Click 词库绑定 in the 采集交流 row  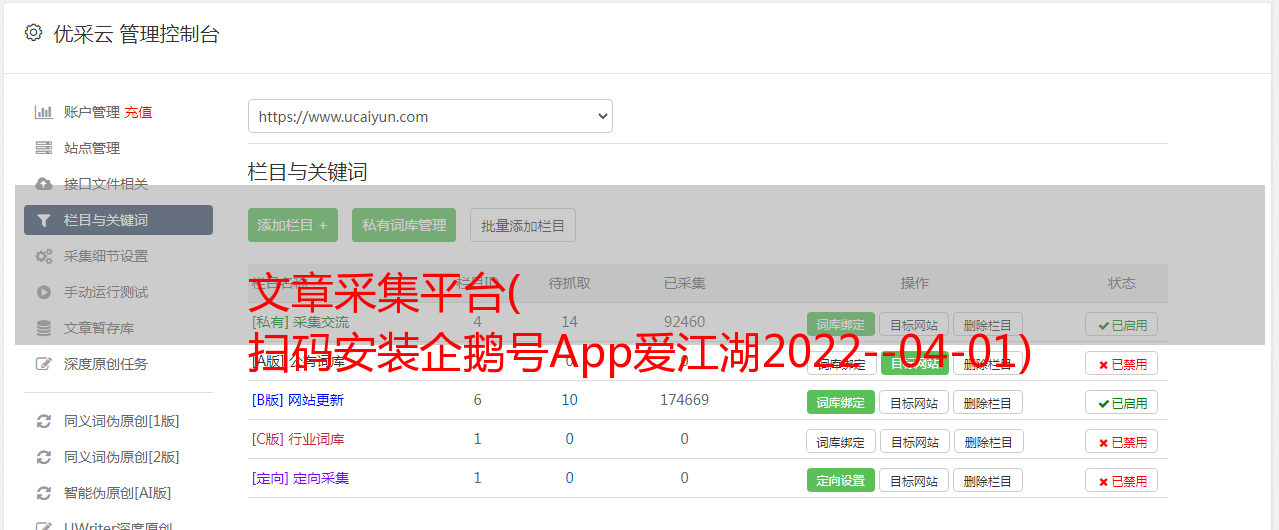pyautogui.click(x=841, y=324)
